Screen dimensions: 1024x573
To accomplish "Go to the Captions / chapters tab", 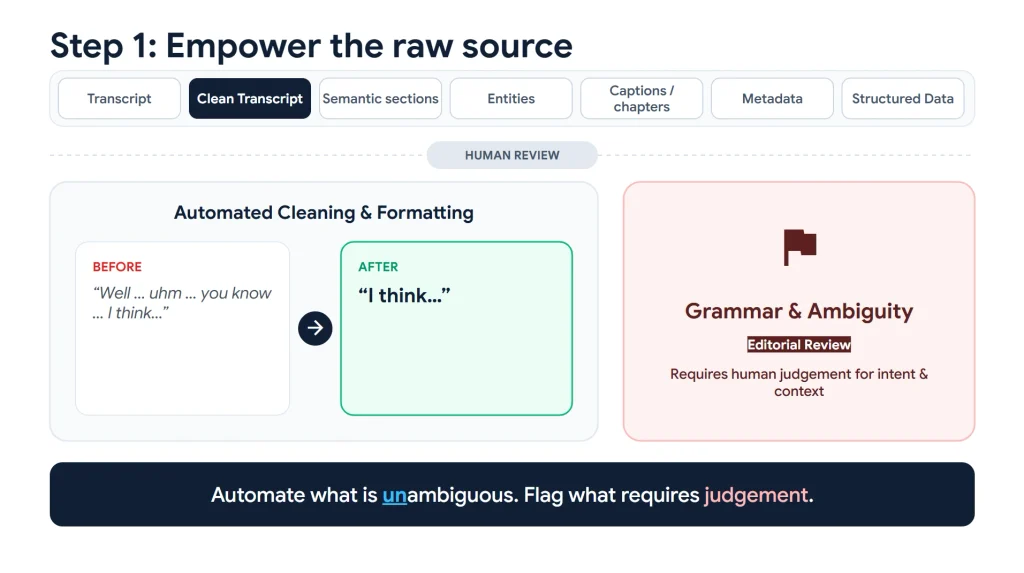I will pyautogui.click(x=641, y=99).
